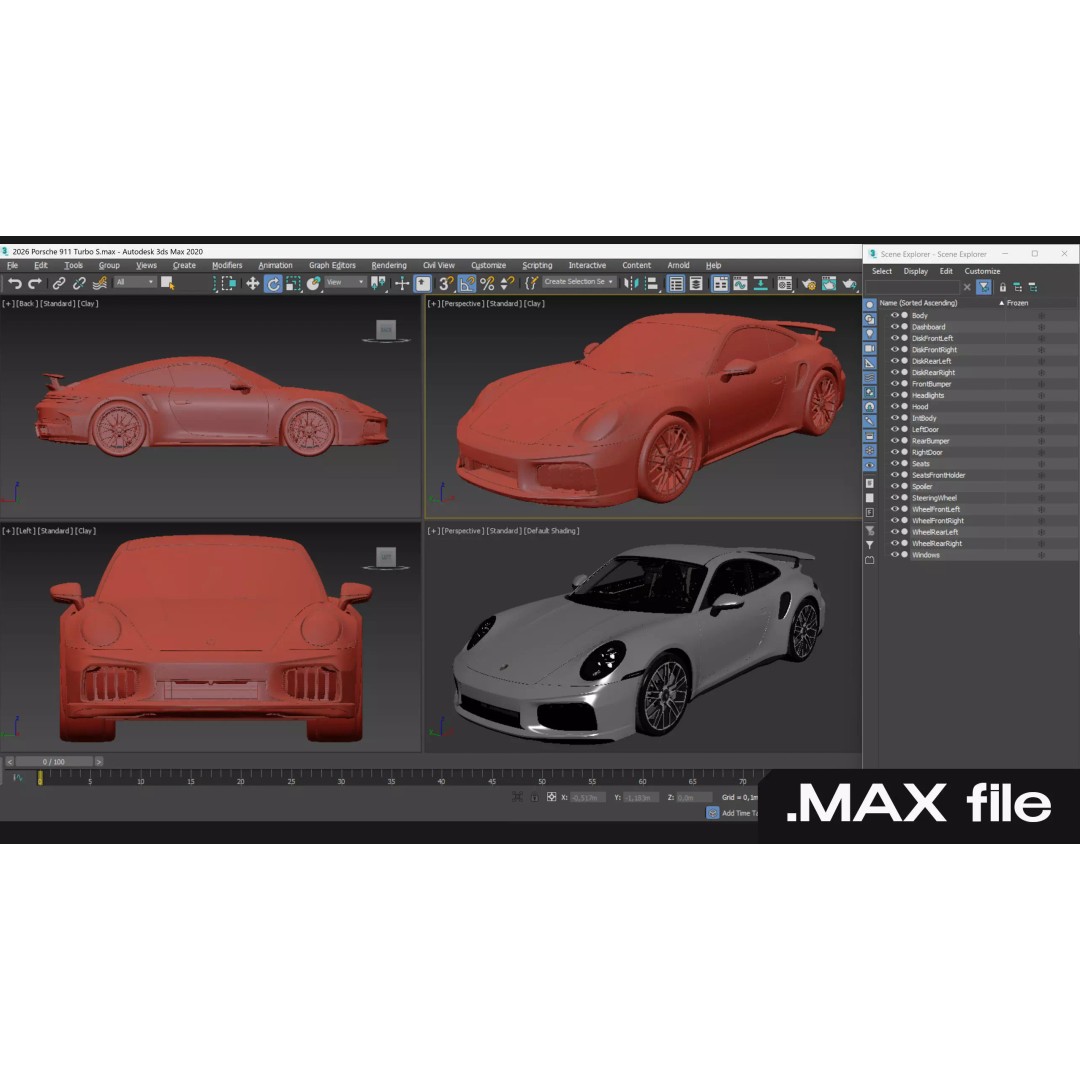Toggle frozen state of Seats row

[1041, 464]
